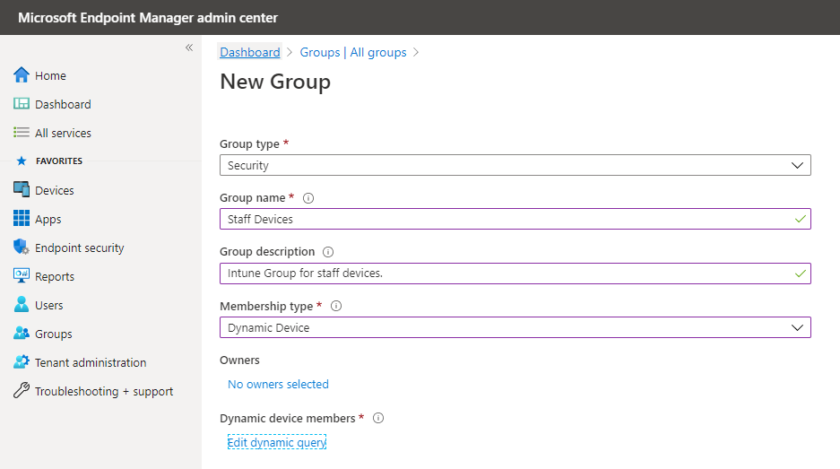This screenshot has height=469, width=840.
Task: Click the Endpoint security shield icon
Action: [21, 247]
